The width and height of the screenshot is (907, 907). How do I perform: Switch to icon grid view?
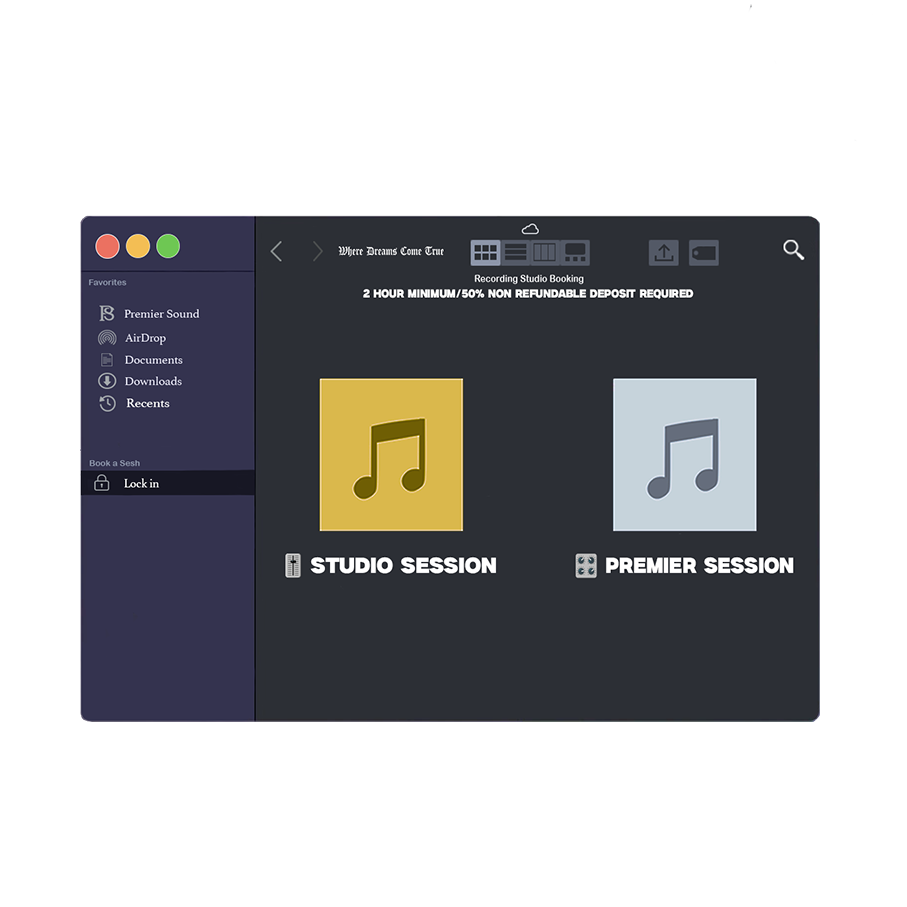pos(485,252)
